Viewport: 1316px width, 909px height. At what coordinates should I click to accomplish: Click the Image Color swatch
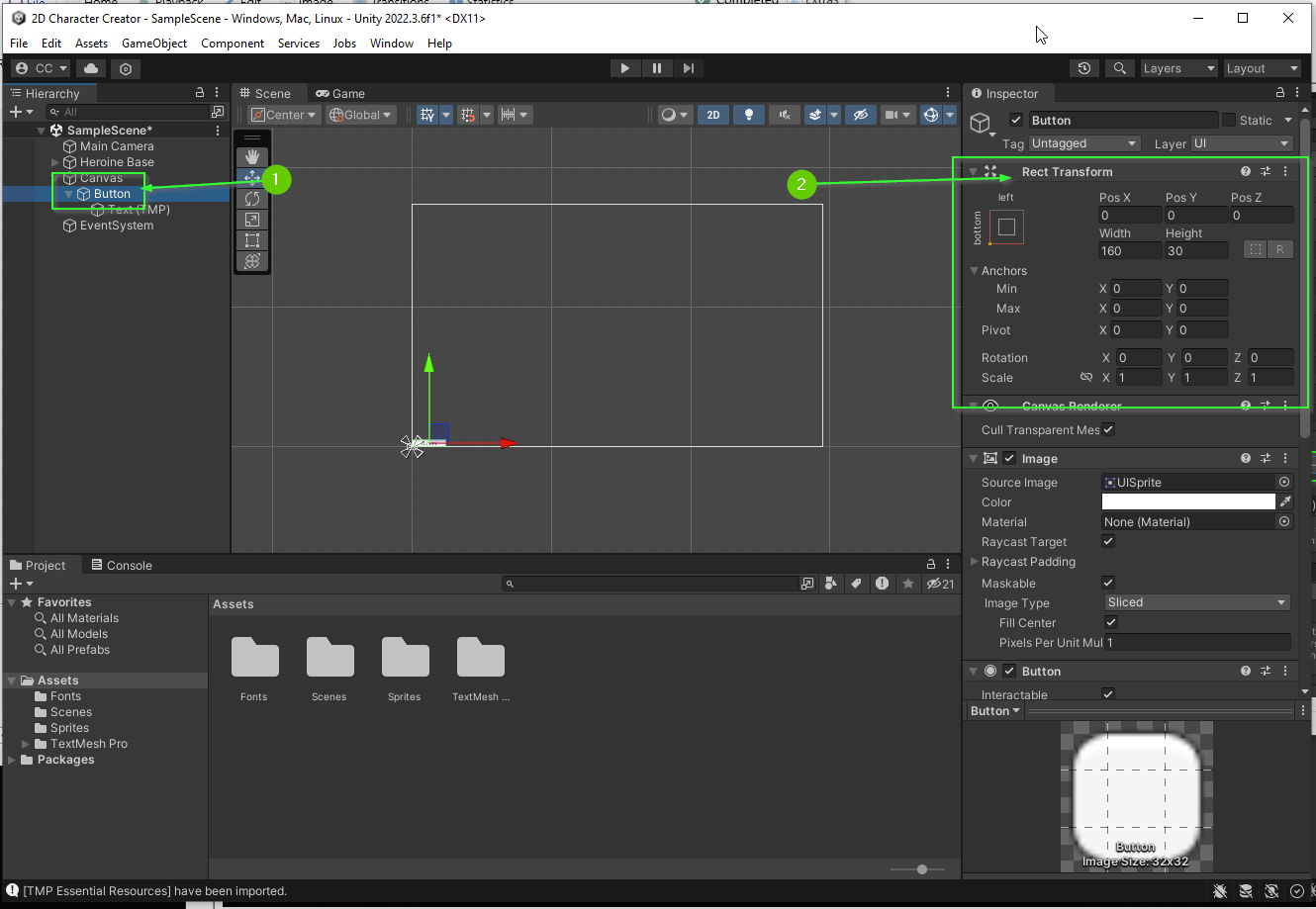coord(1188,502)
